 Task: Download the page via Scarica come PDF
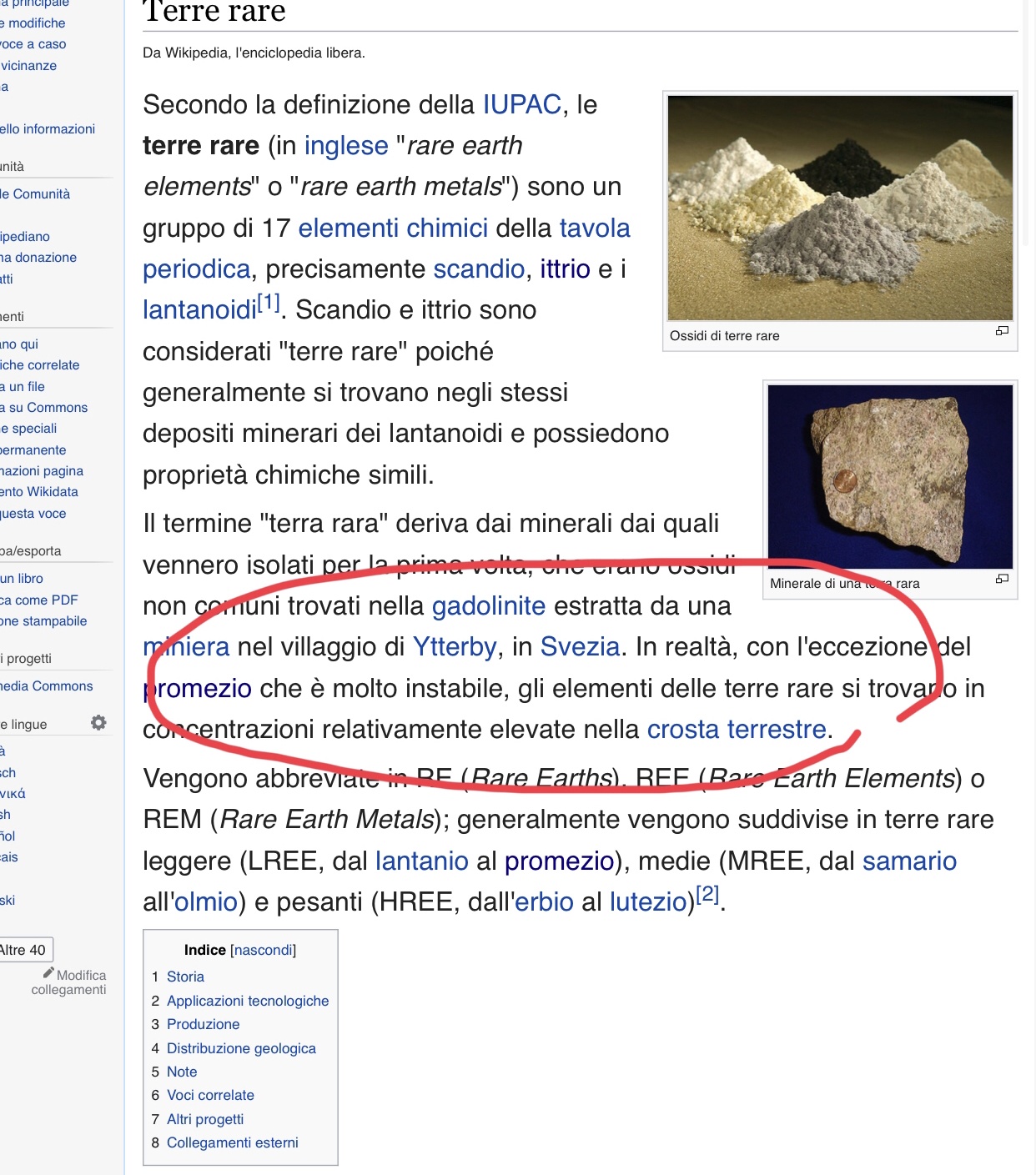coord(39,600)
